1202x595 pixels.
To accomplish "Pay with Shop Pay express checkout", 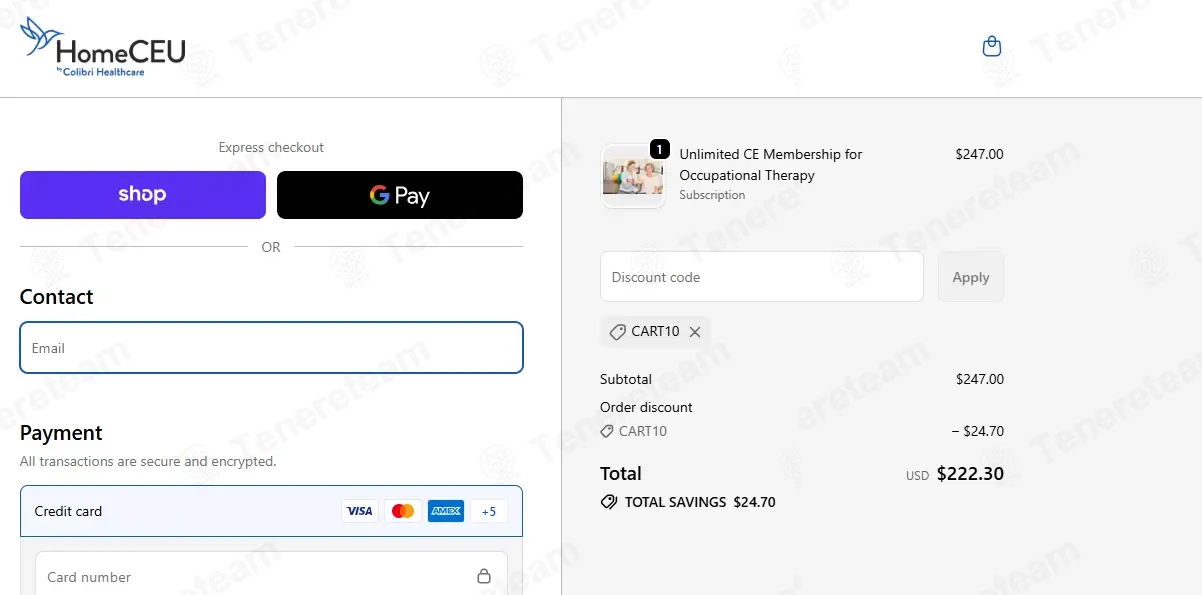I will coord(143,195).
